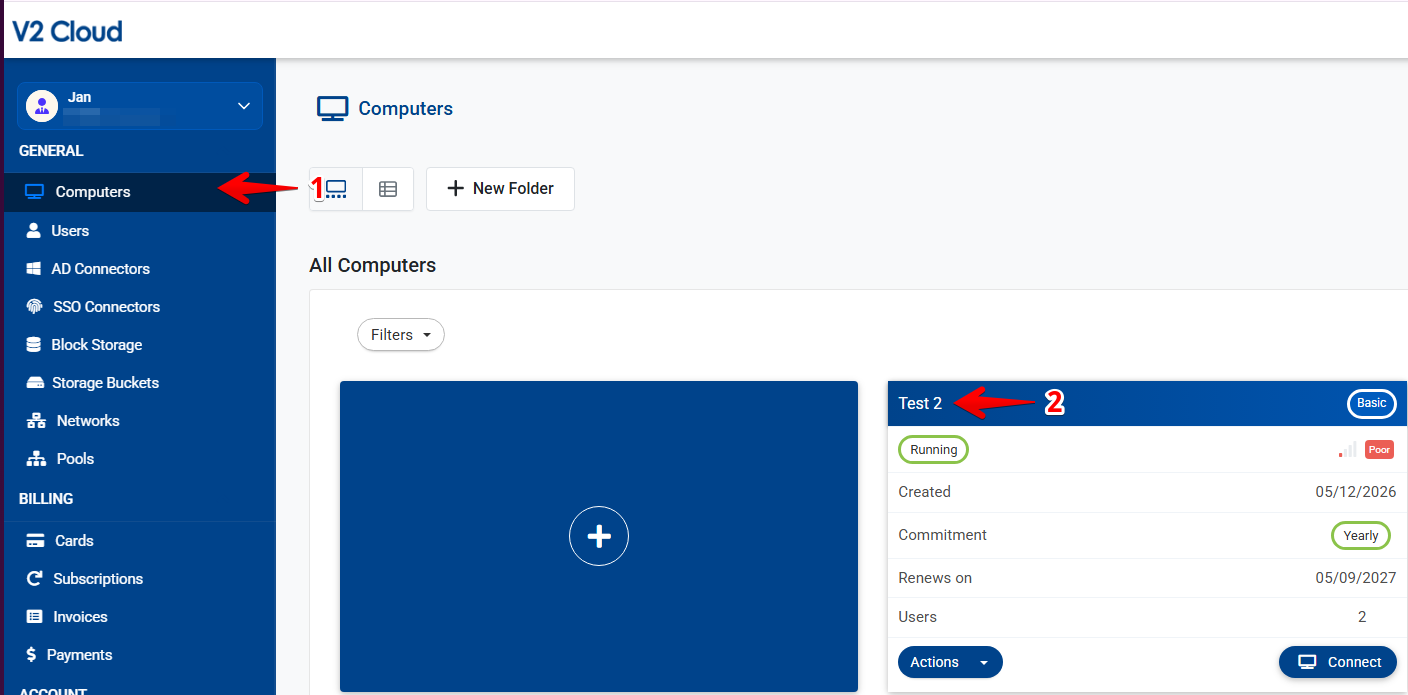This screenshot has width=1408, height=695.
Task: Click the Commitment label on Test 2
Action: tap(942, 535)
